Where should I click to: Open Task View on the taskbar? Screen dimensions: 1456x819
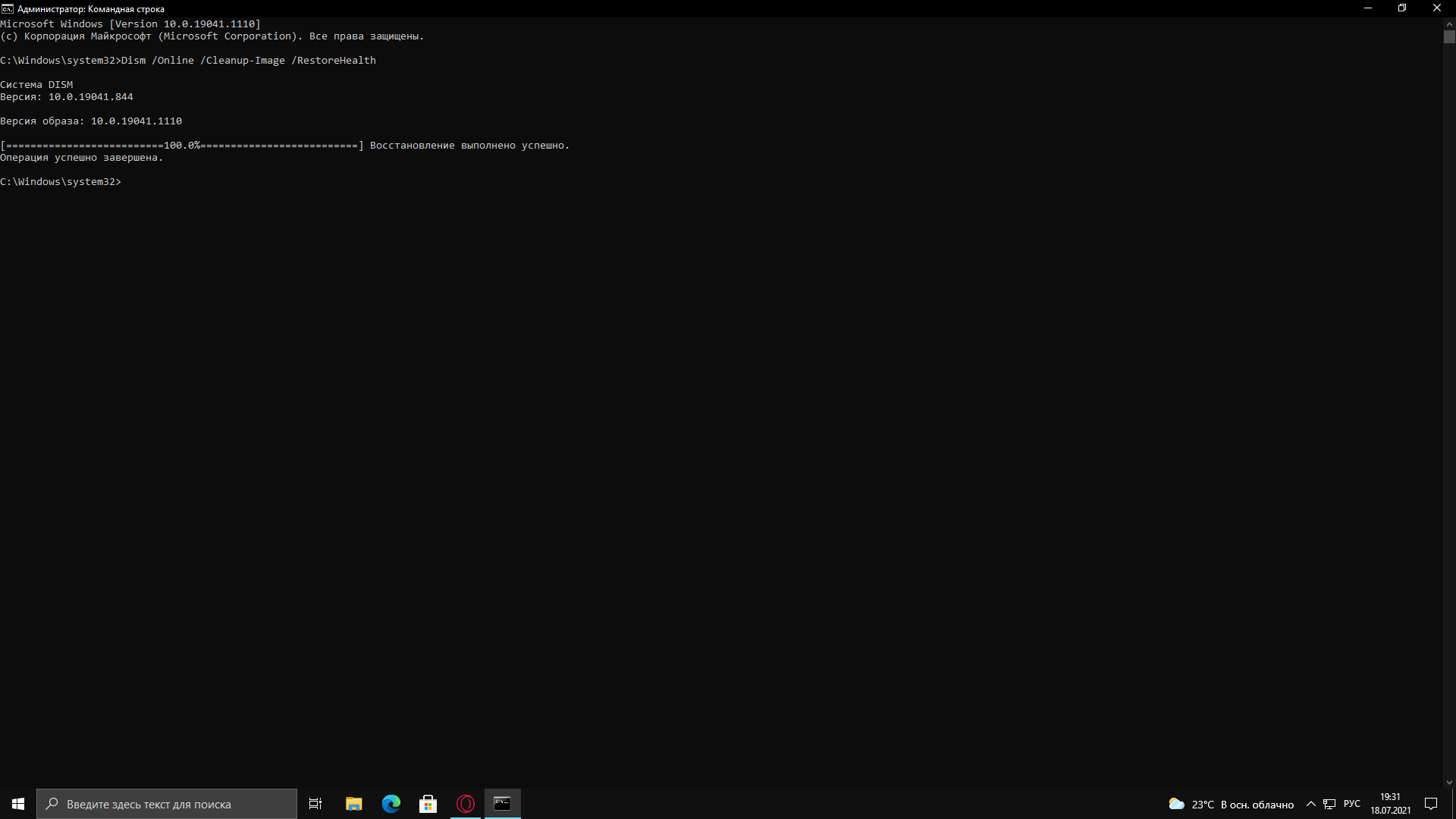tap(315, 804)
